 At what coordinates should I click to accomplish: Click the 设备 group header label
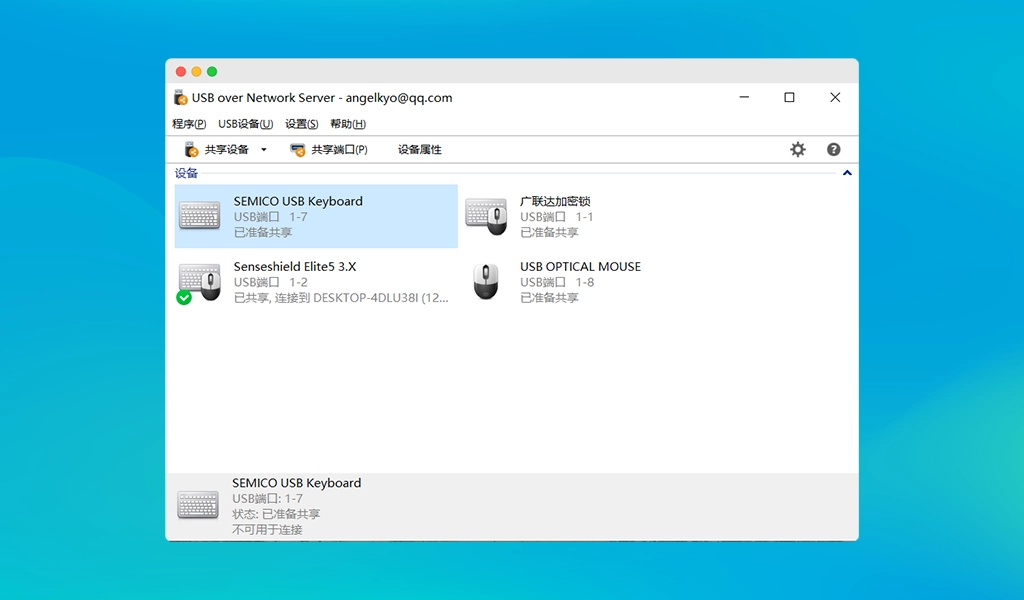pos(186,173)
